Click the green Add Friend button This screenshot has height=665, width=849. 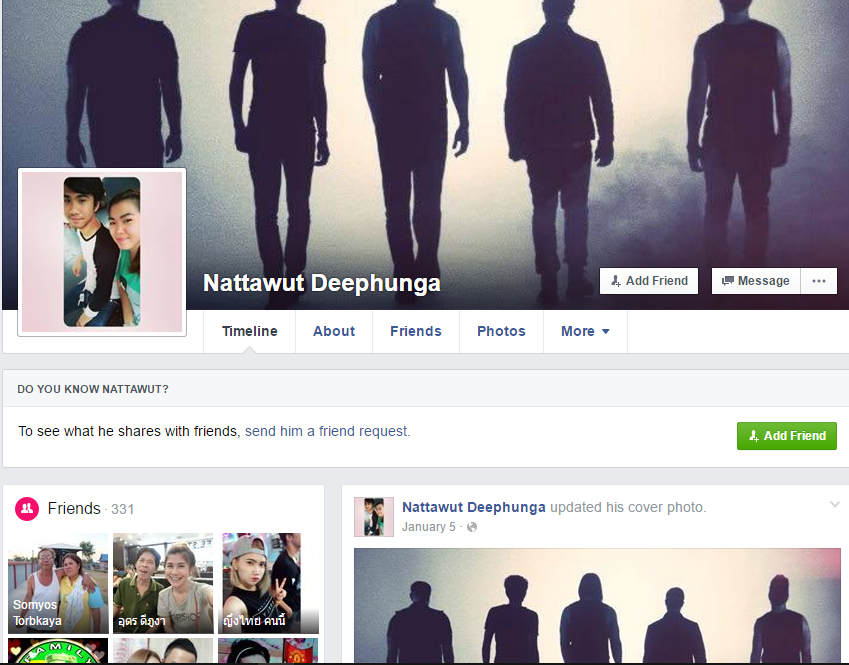[787, 436]
